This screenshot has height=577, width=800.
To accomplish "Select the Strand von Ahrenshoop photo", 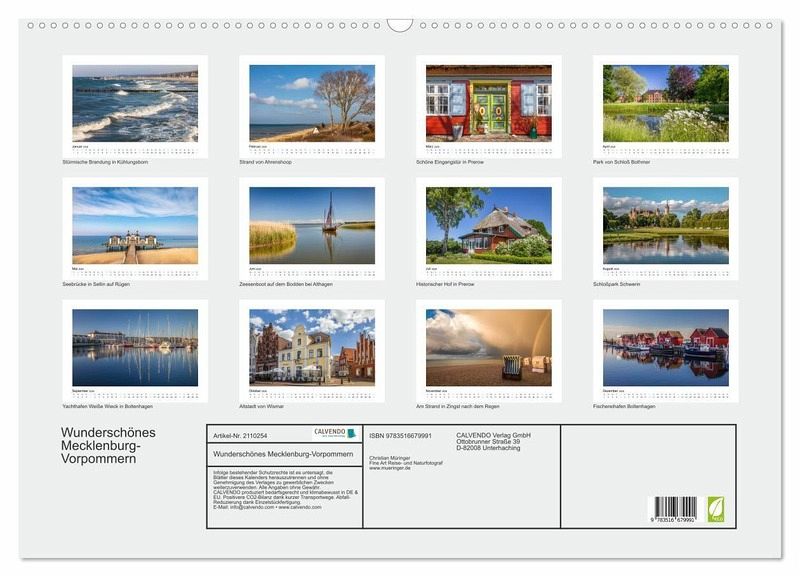I will (312, 104).
